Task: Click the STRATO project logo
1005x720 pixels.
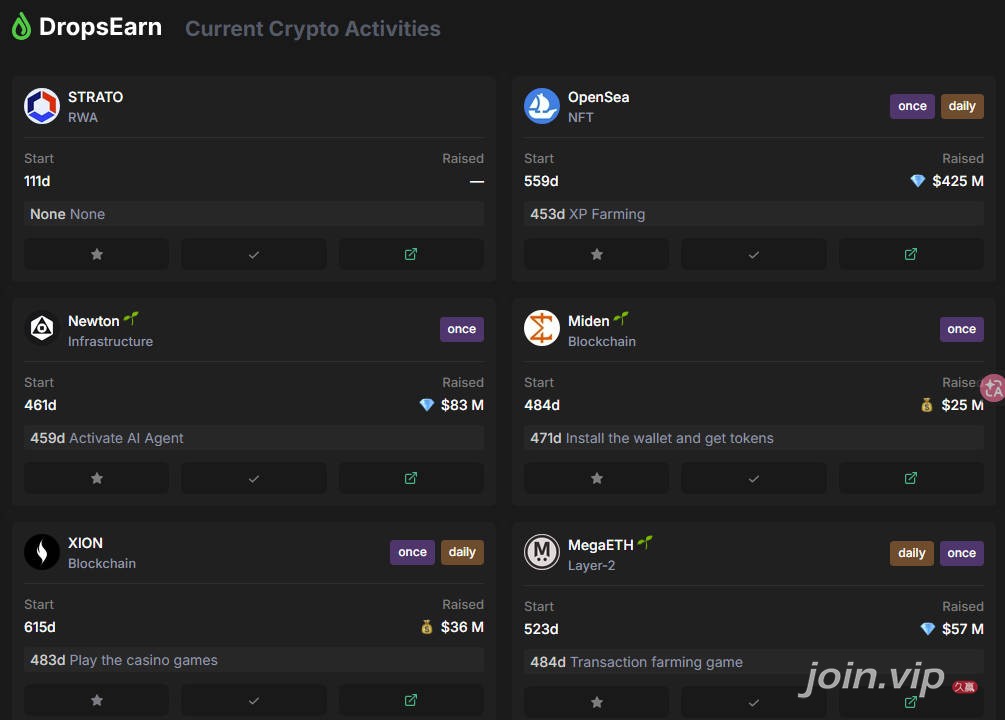Action: click(42, 106)
